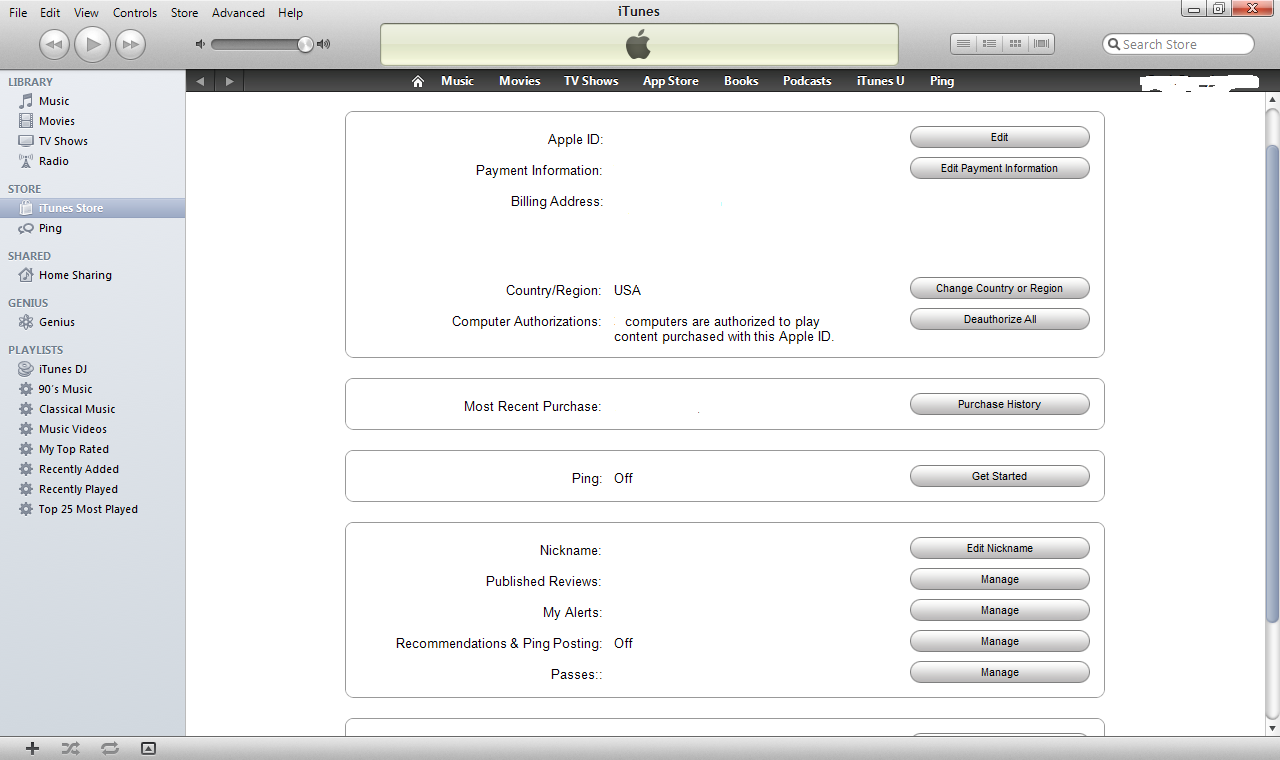The height and width of the screenshot is (760, 1280).
Task: Toggle shuffle with the bottom shuffle icon
Action: tap(70, 748)
